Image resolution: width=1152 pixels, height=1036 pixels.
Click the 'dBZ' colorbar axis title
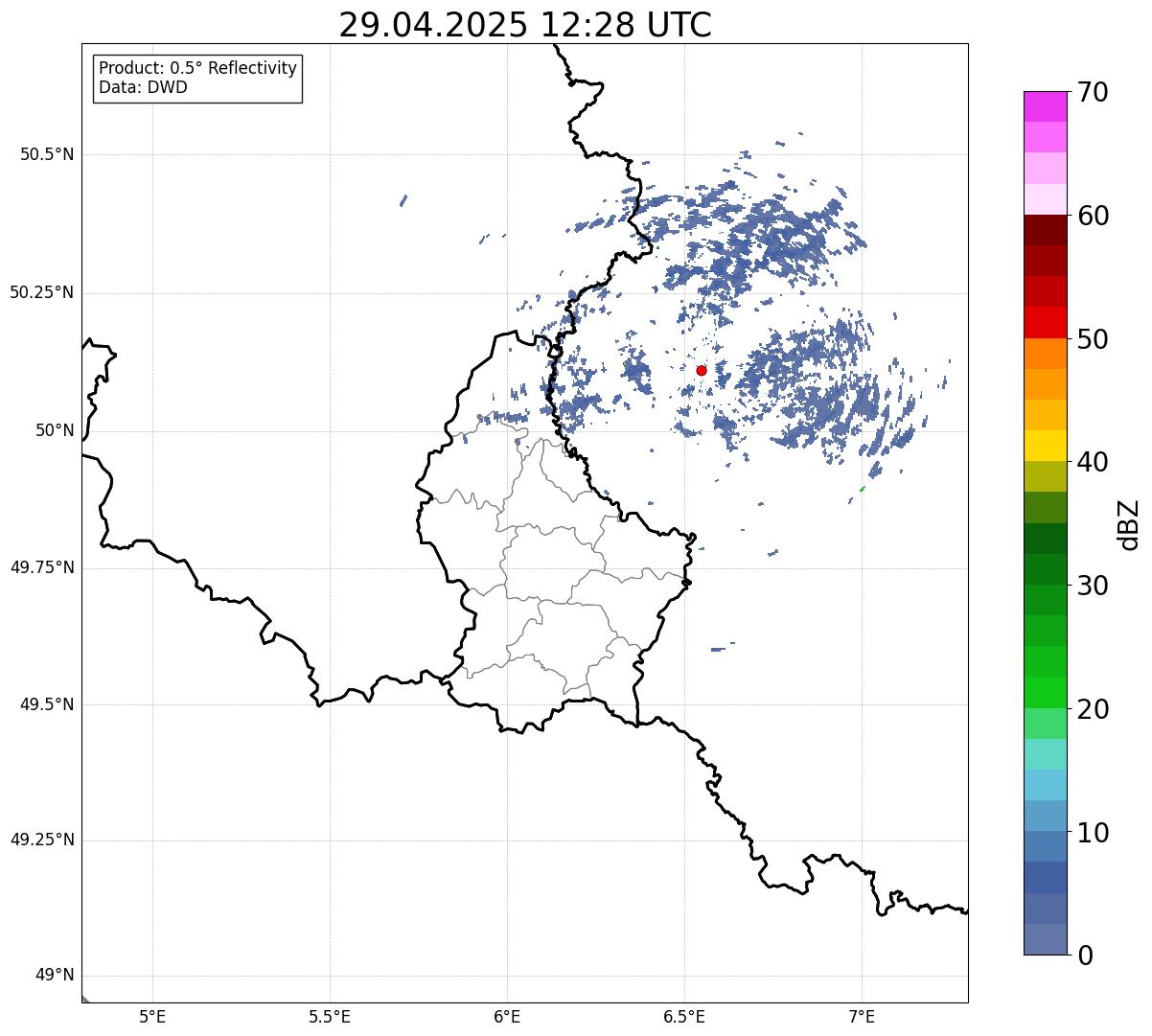pyautogui.click(x=1129, y=524)
